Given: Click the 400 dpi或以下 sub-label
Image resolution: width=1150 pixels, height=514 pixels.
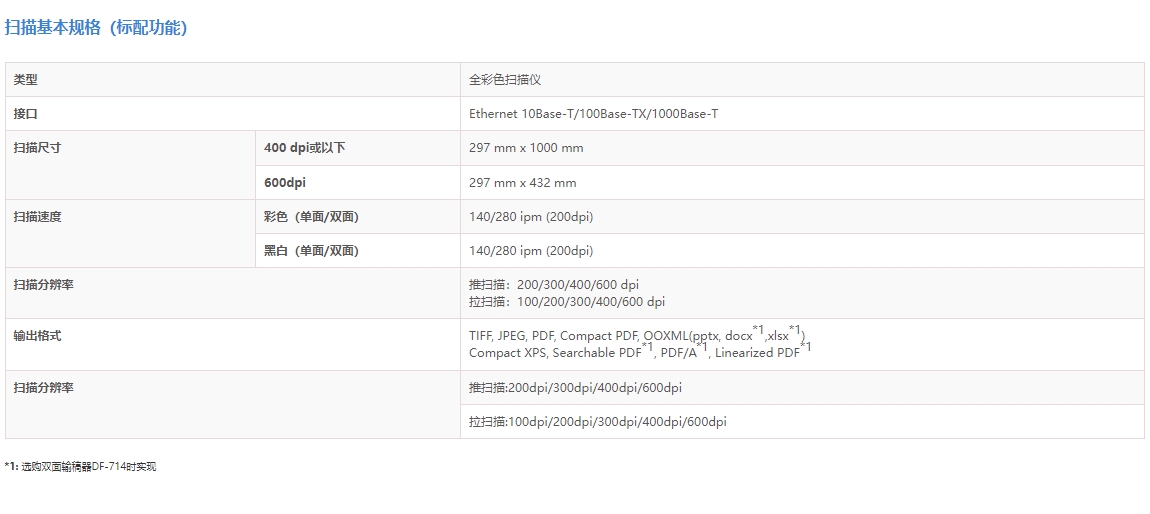Looking at the screenshot, I should (x=305, y=148).
